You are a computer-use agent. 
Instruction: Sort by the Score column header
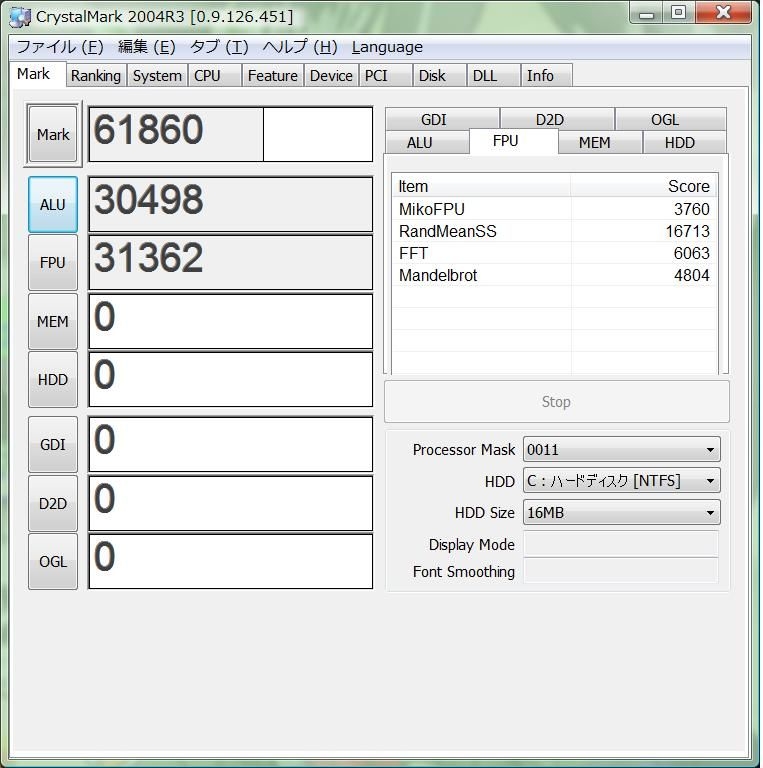pos(644,186)
